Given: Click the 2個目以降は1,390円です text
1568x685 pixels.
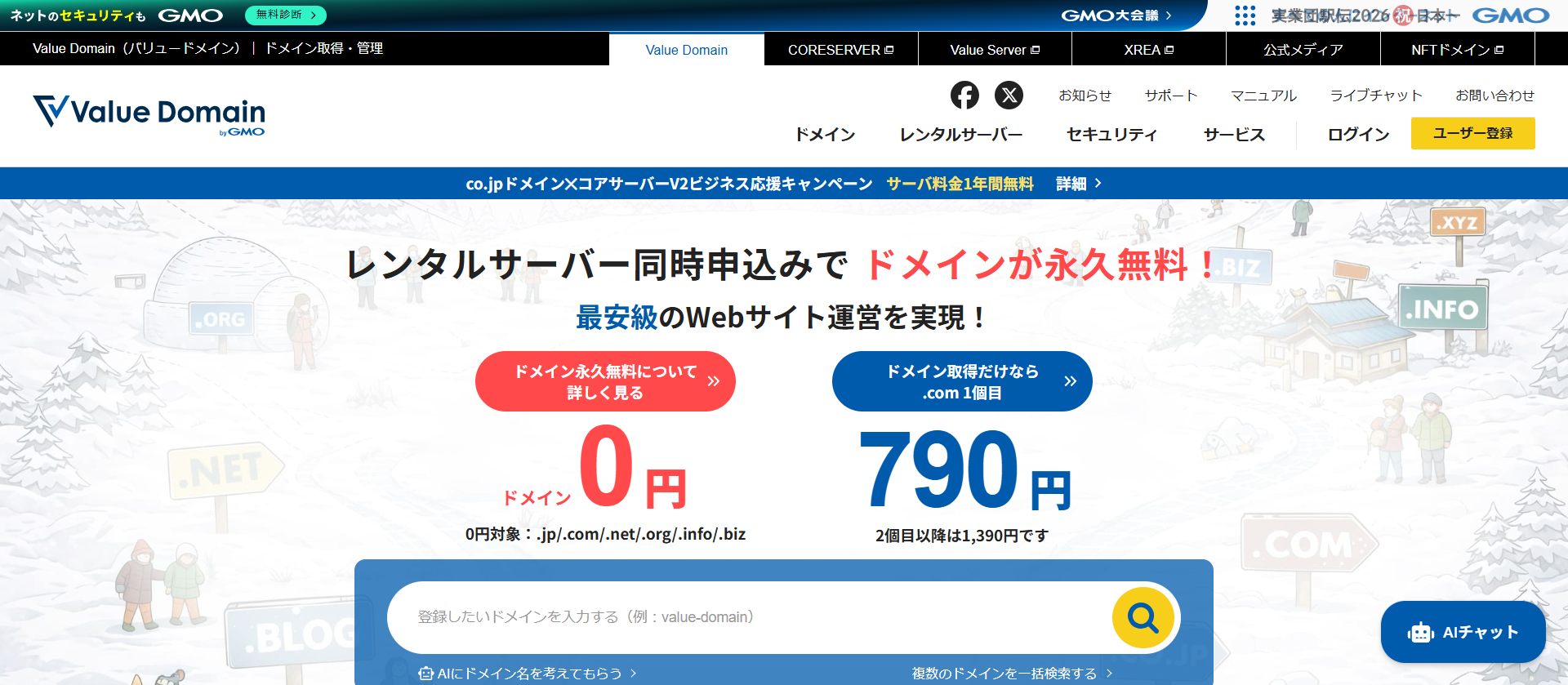Looking at the screenshot, I should [962, 536].
